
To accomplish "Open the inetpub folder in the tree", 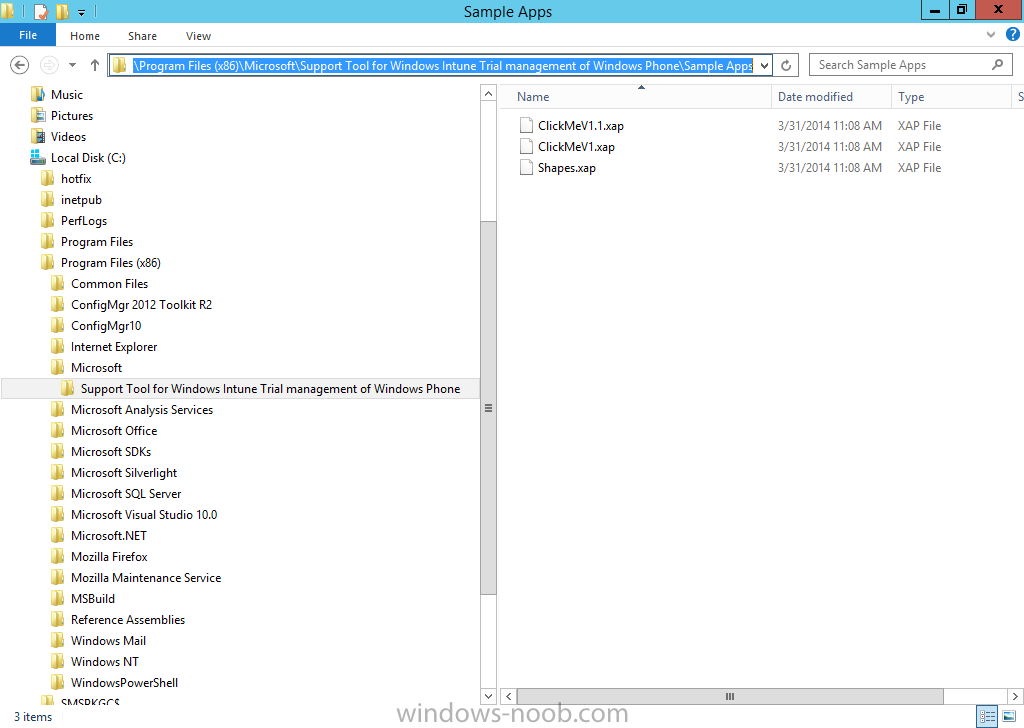I will 81,200.
